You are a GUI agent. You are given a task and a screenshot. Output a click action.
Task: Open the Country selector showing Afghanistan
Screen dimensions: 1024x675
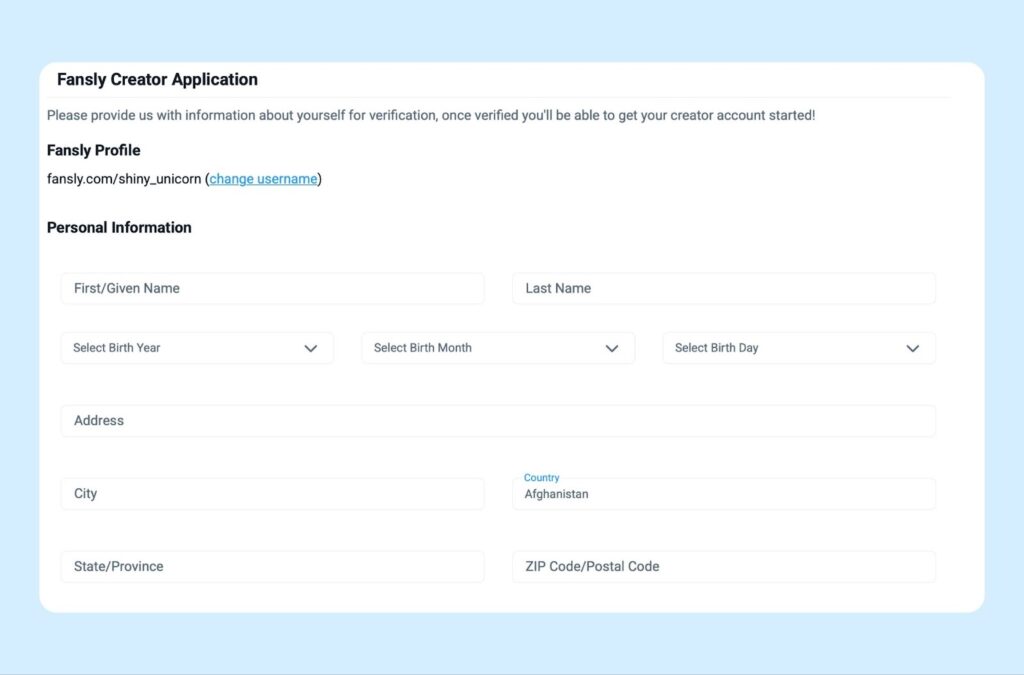[722, 493]
